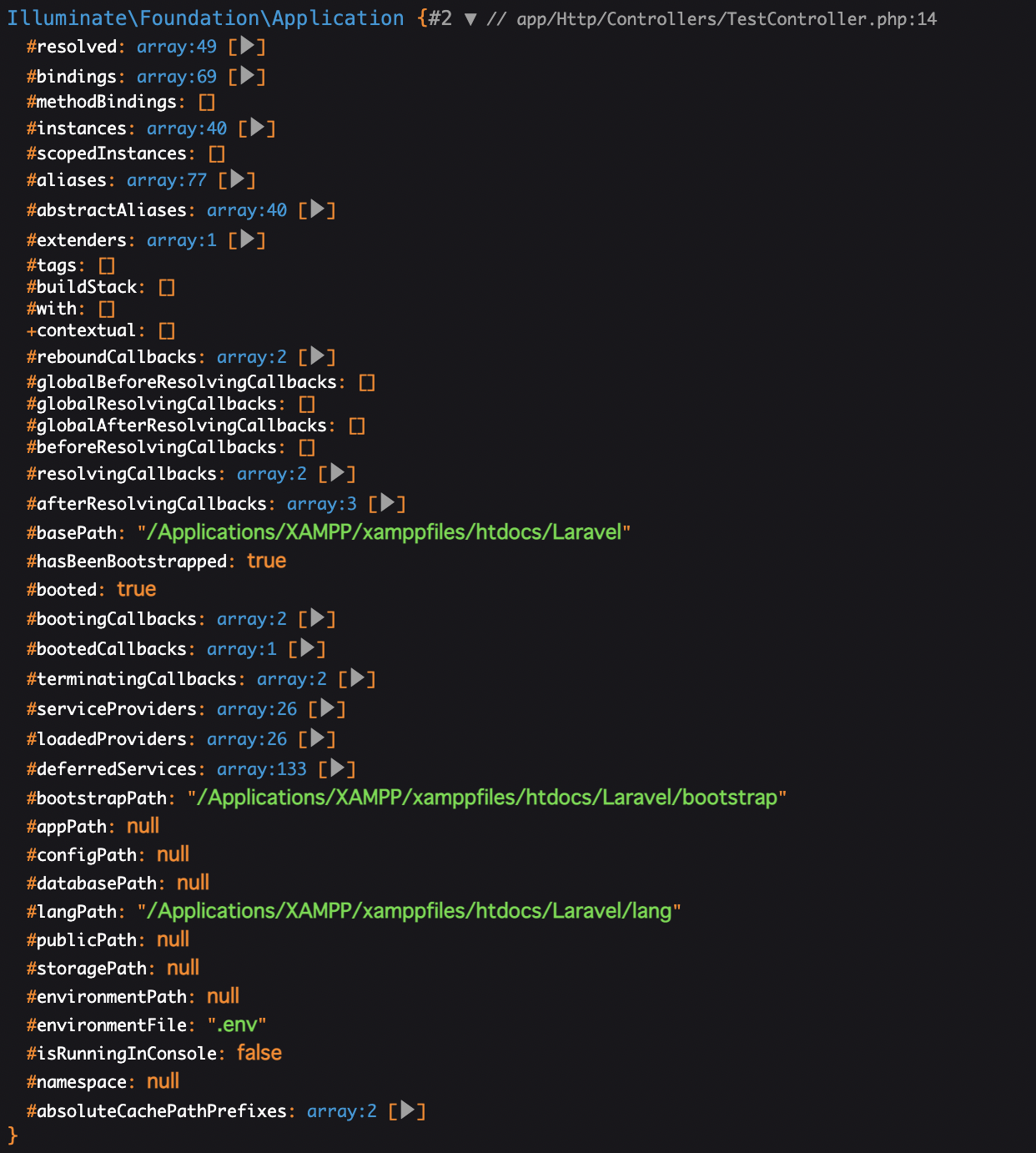Viewport: 1036px width, 1153px height.
Task: Click the null value of #databasePath
Action: pyautogui.click(x=194, y=883)
